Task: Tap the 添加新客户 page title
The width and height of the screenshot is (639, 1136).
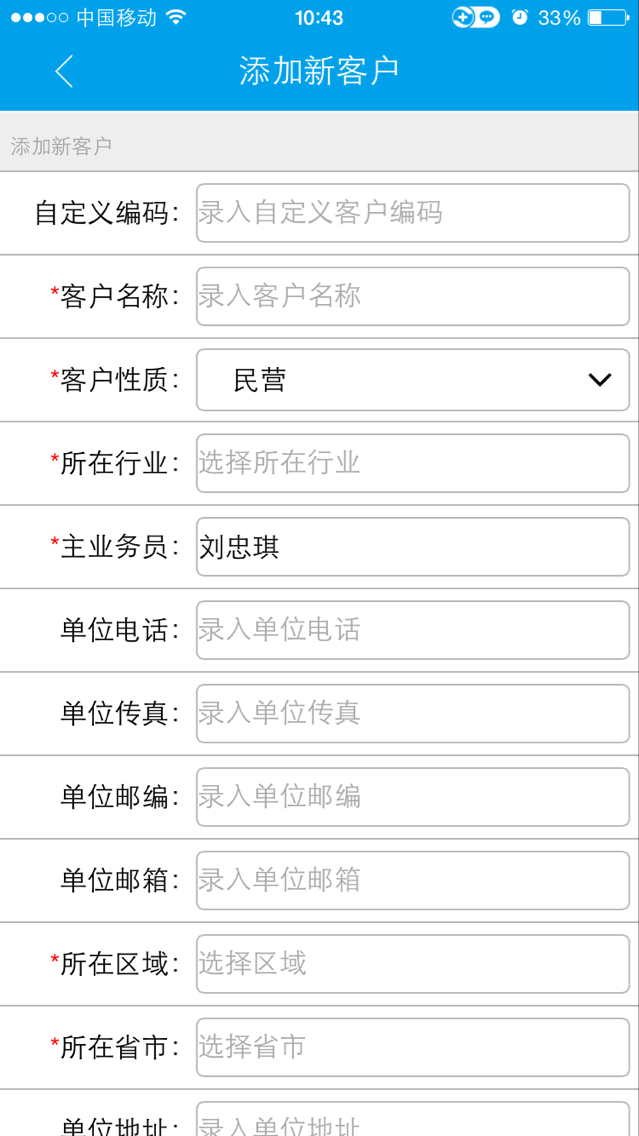Action: [319, 71]
